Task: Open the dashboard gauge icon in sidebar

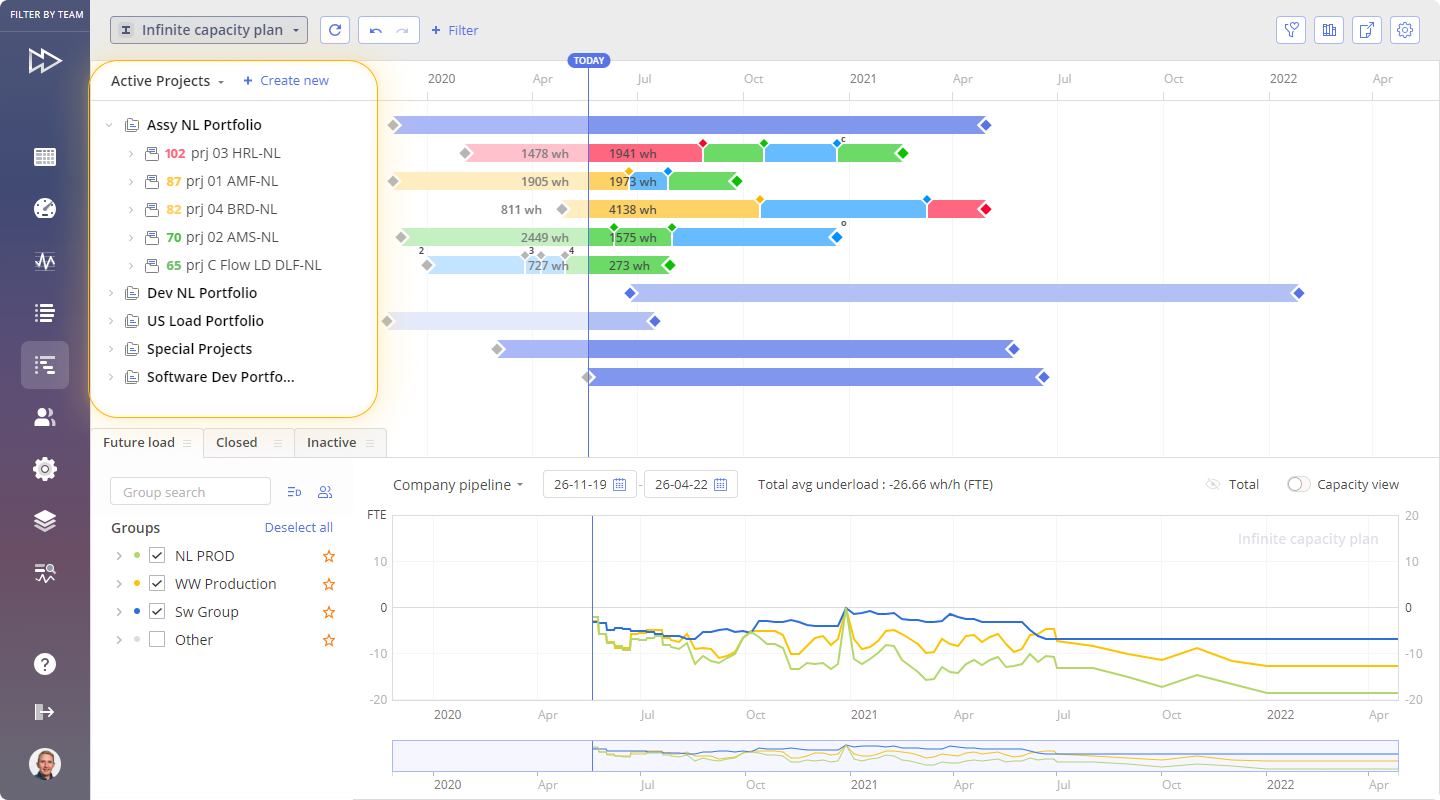Action: [x=45, y=208]
